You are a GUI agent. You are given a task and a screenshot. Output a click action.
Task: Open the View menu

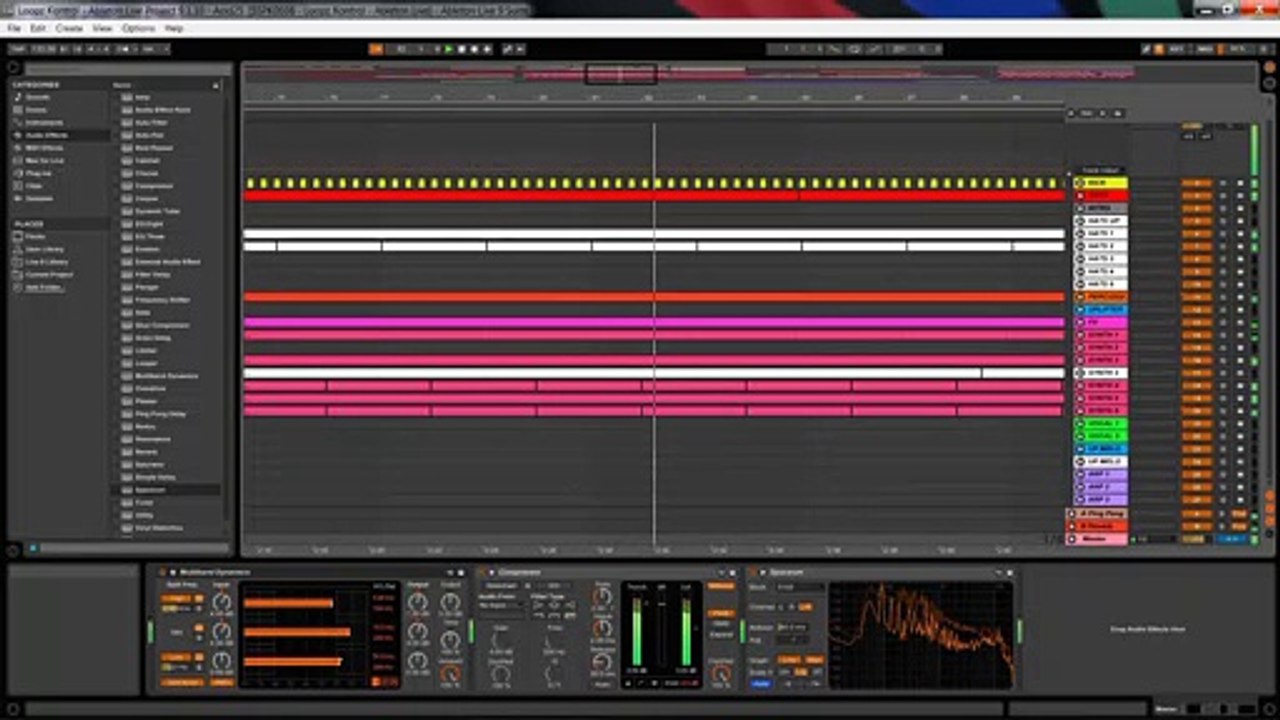pyautogui.click(x=102, y=28)
